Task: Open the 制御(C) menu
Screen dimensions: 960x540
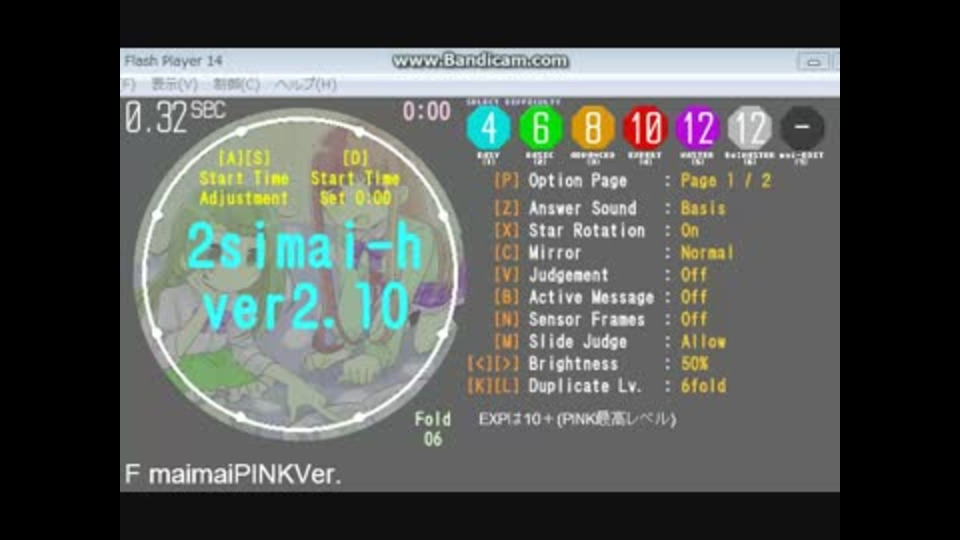Action: click(236, 84)
